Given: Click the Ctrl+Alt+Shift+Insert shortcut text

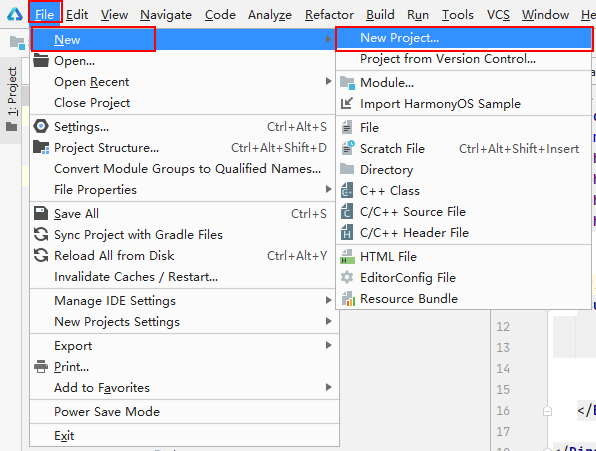Looking at the screenshot, I should 519,149.
